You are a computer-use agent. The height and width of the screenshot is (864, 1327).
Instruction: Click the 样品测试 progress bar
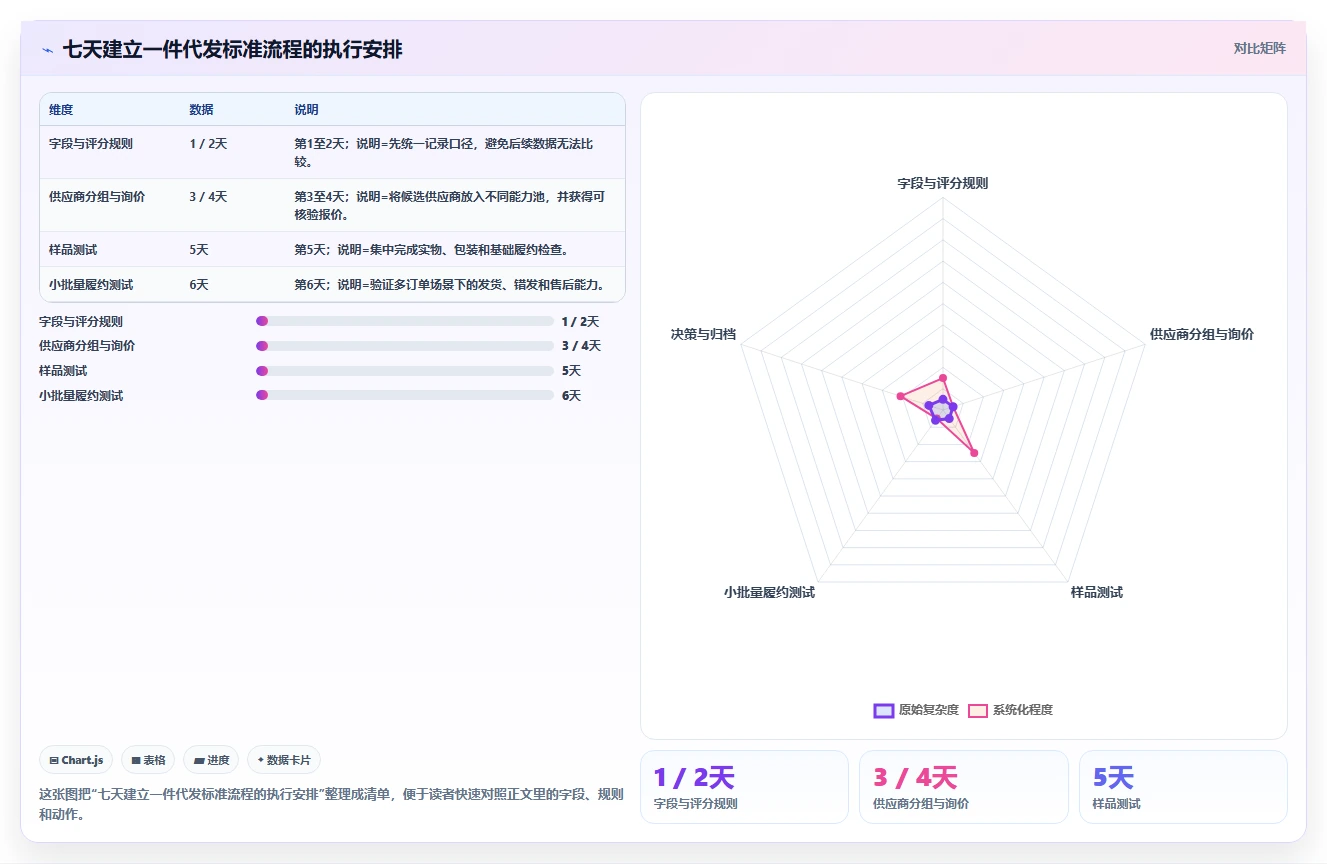point(405,371)
